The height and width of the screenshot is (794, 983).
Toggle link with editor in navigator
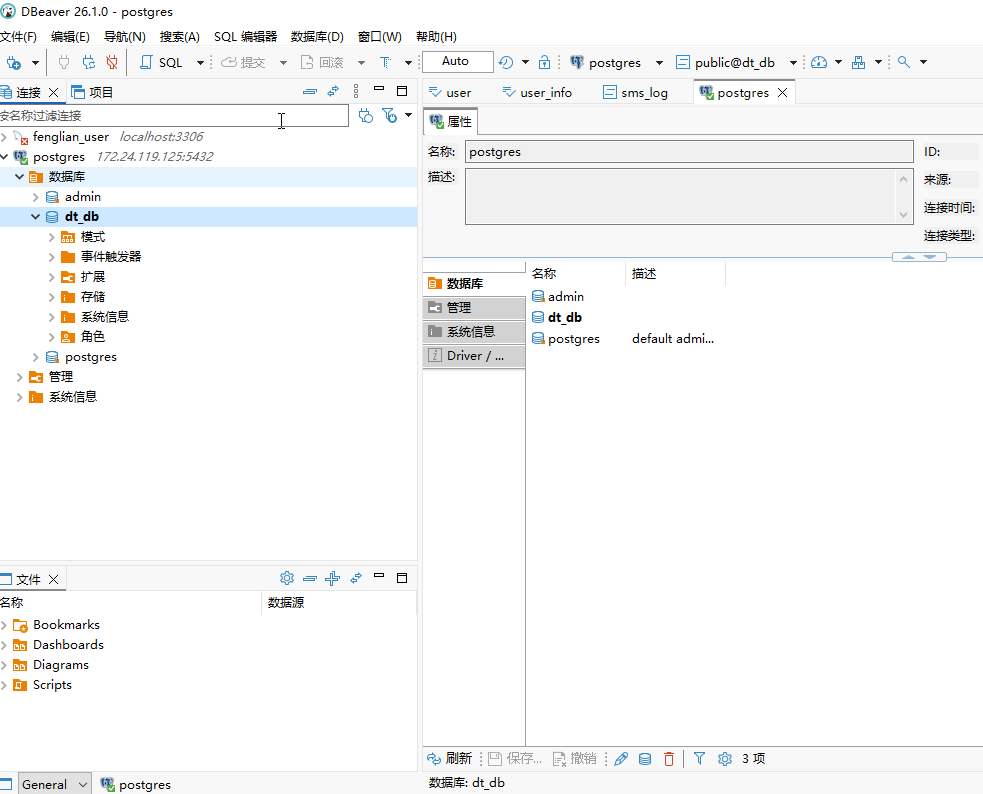333,91
